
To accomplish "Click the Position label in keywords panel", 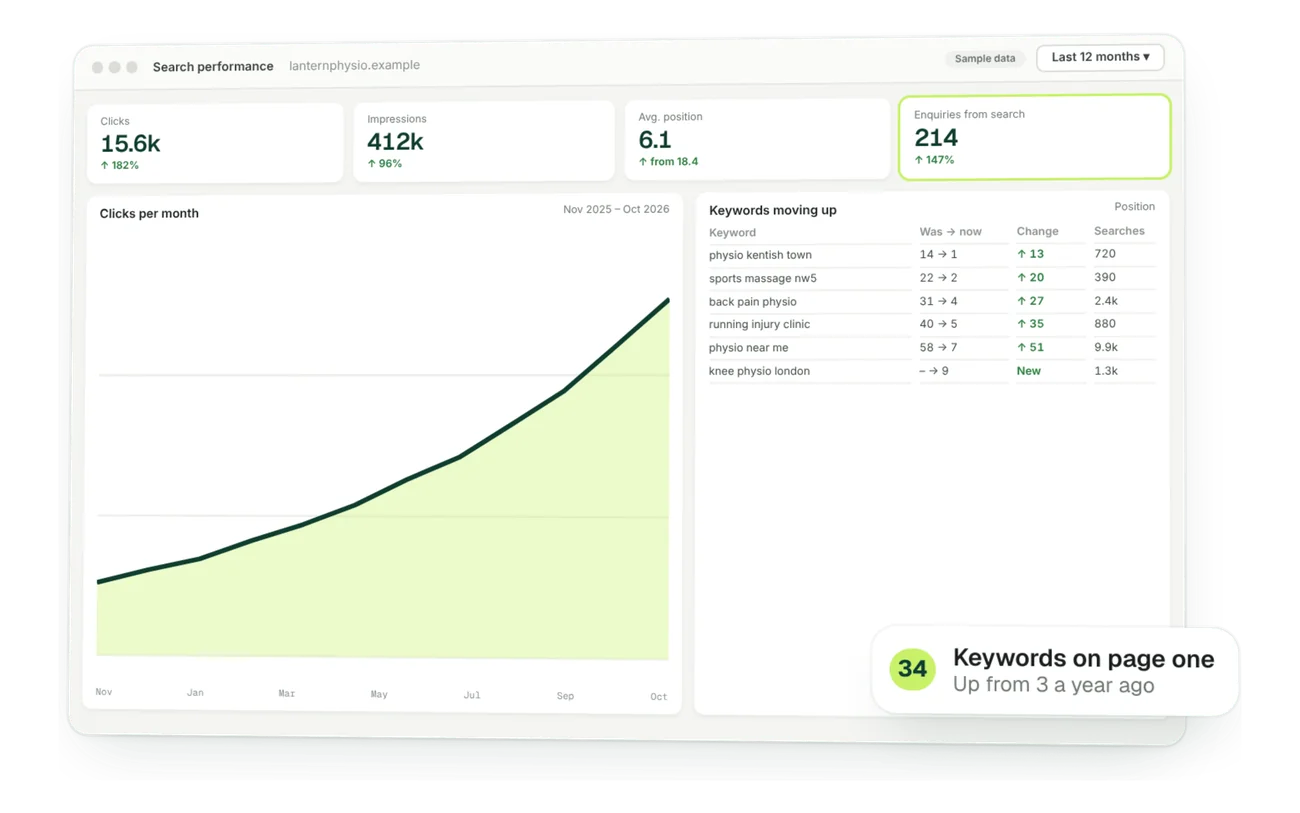I will point(1134,206).
